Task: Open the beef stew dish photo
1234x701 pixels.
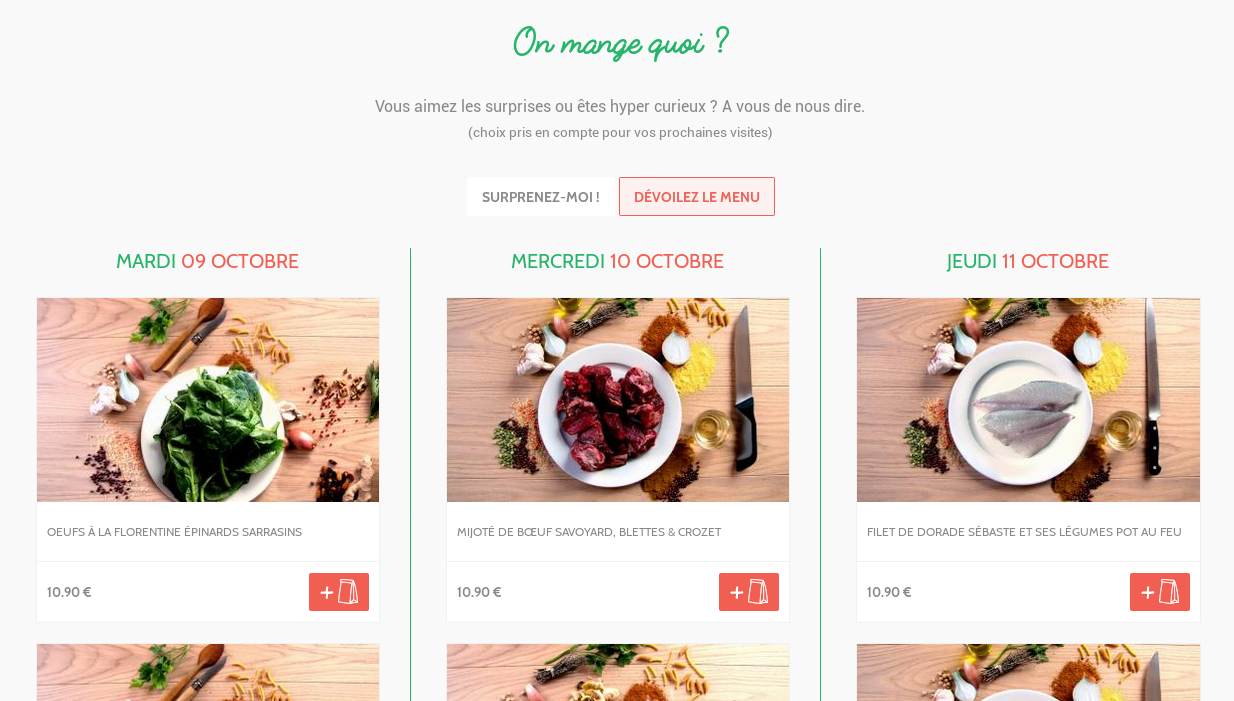Action: (x=618, y=400)
